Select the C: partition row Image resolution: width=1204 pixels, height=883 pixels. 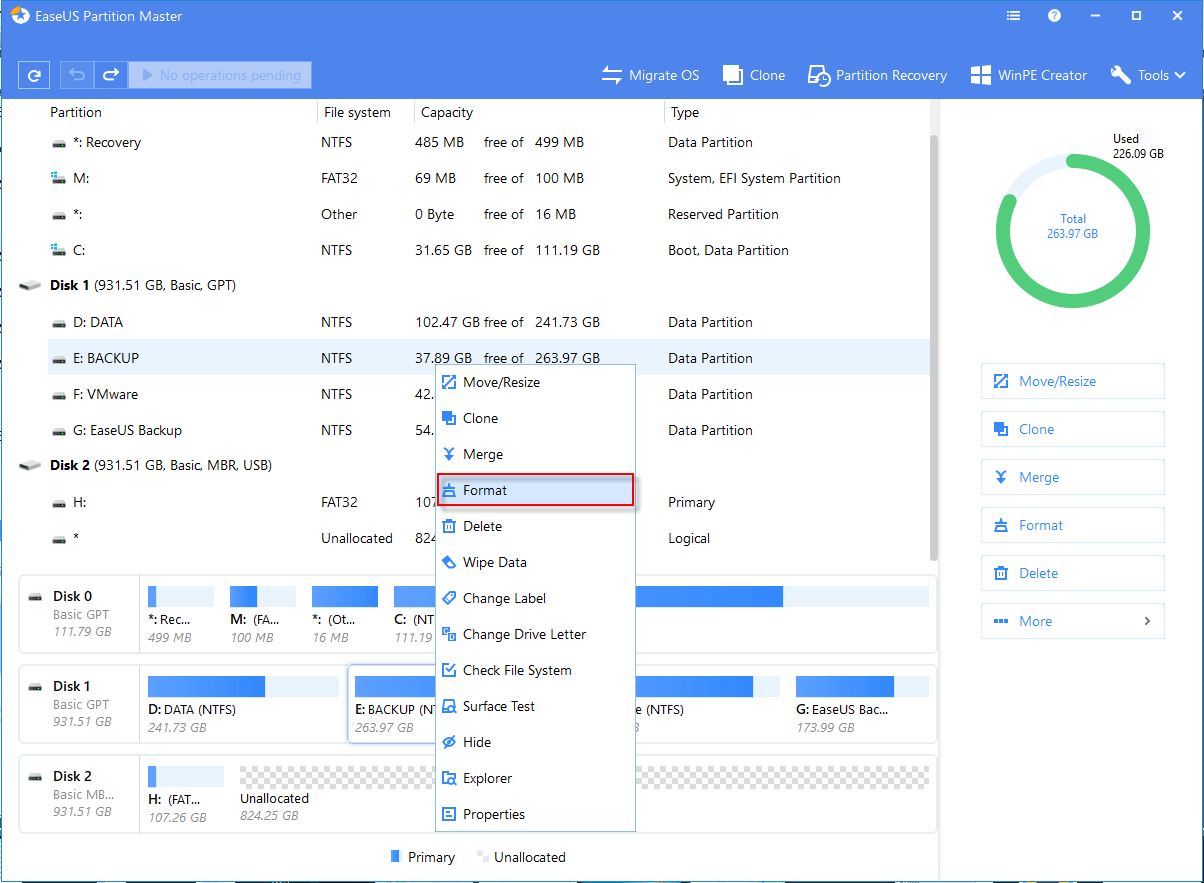(x=488, y=250)
